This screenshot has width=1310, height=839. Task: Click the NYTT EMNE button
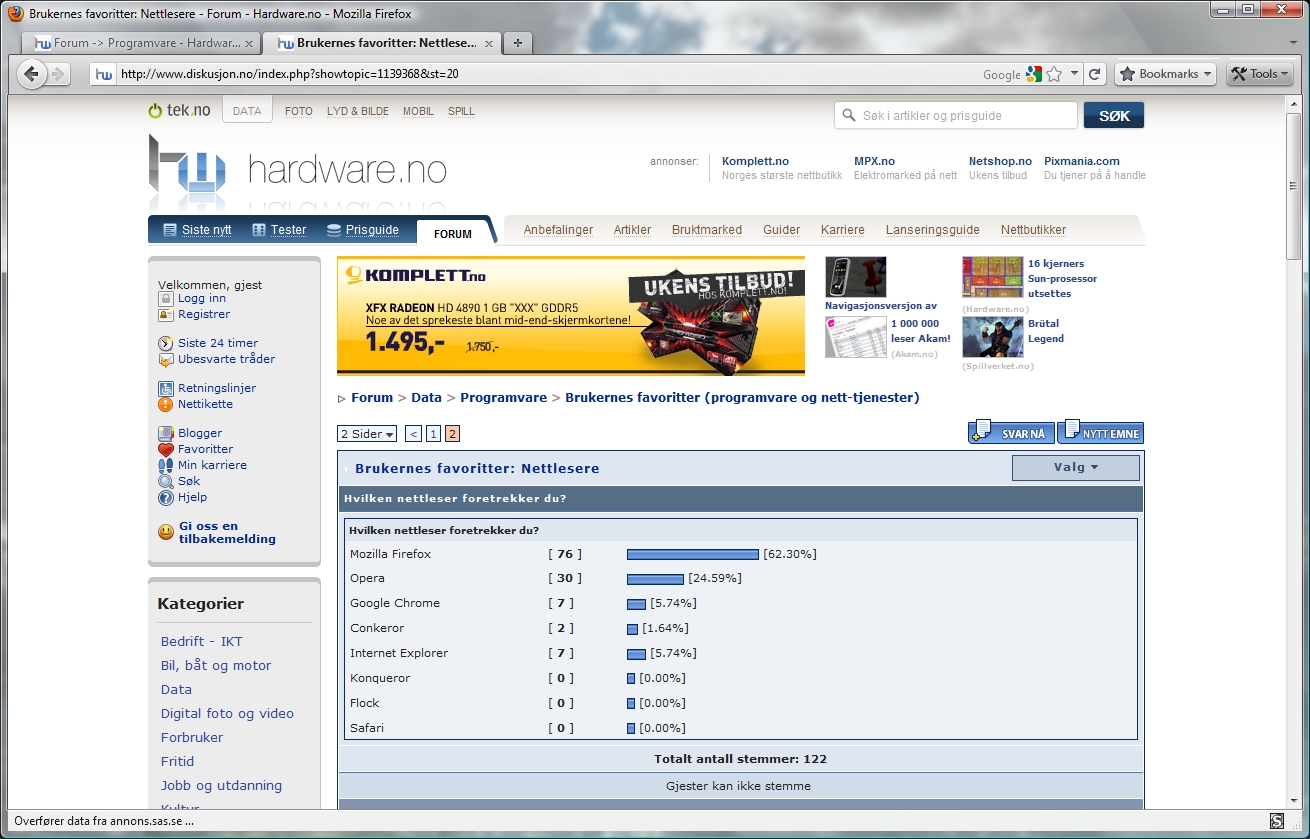1100,433
